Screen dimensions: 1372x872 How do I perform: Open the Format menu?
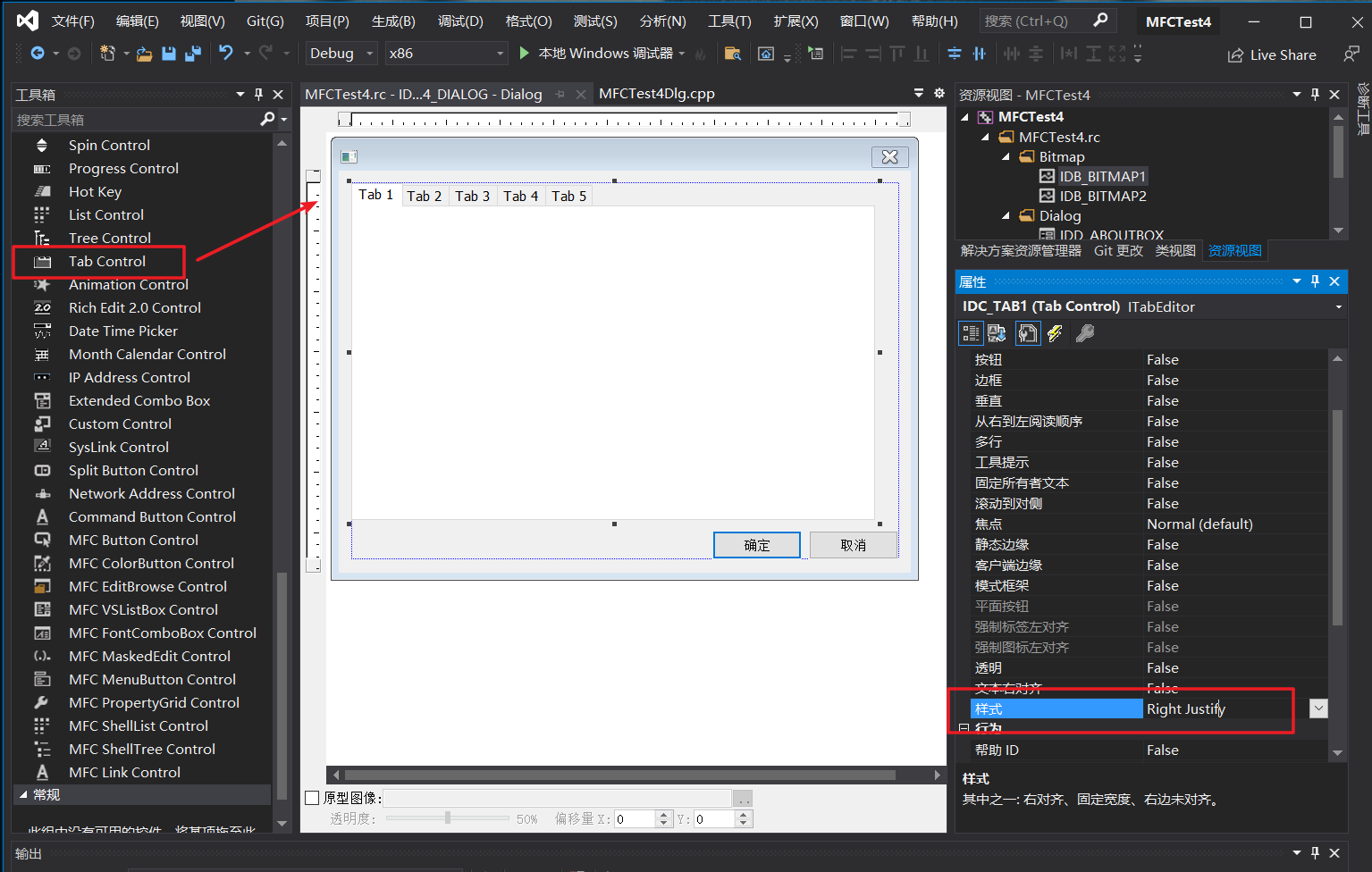pyautogui.click(x=528, y=21)
